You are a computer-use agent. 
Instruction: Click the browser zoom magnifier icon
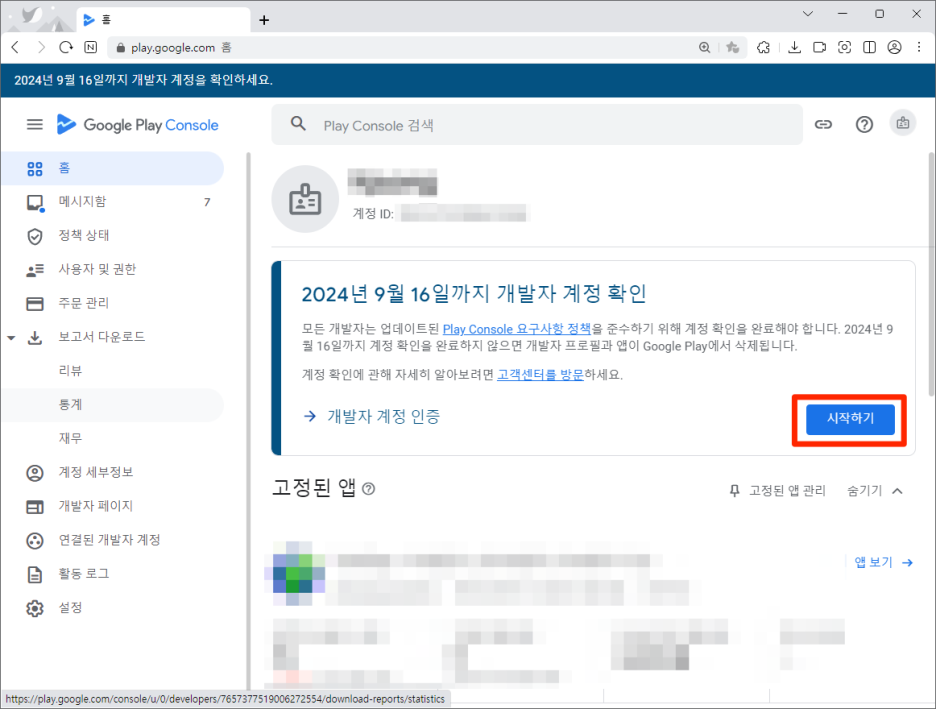[704, 47]
